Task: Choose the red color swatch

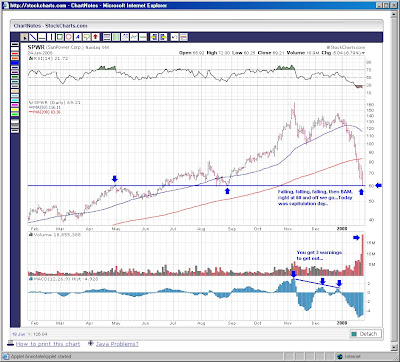Action: [15, 53]
